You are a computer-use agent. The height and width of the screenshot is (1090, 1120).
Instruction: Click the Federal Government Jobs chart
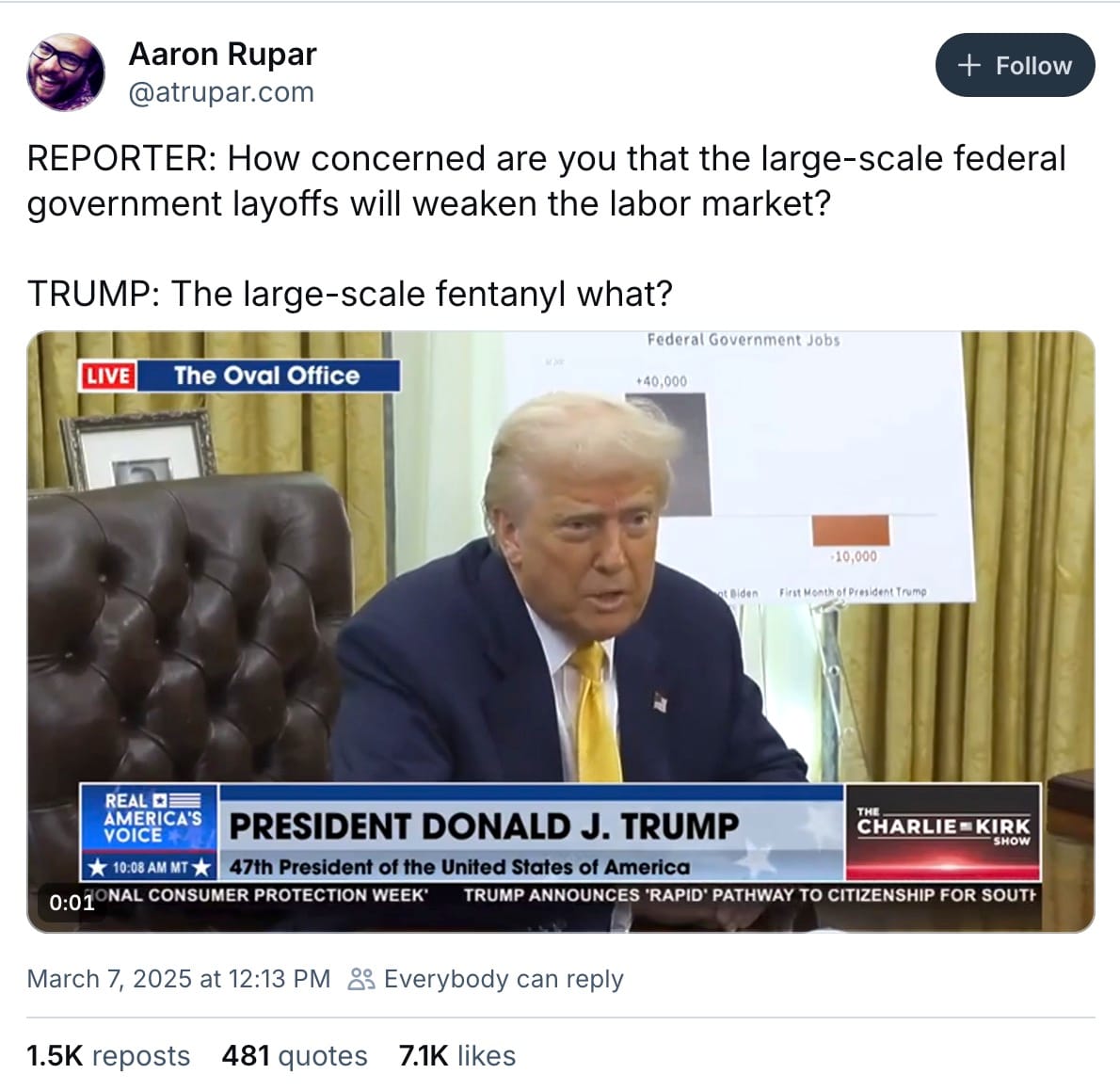(x=743, y=464)
